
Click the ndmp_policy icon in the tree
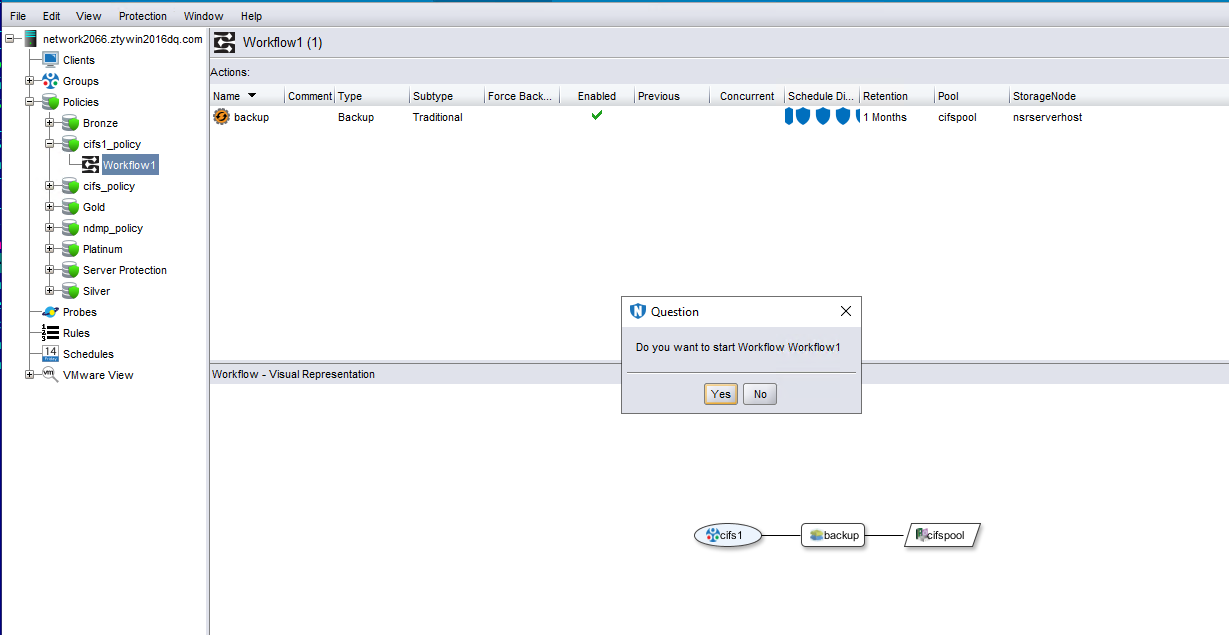point(70,228)
